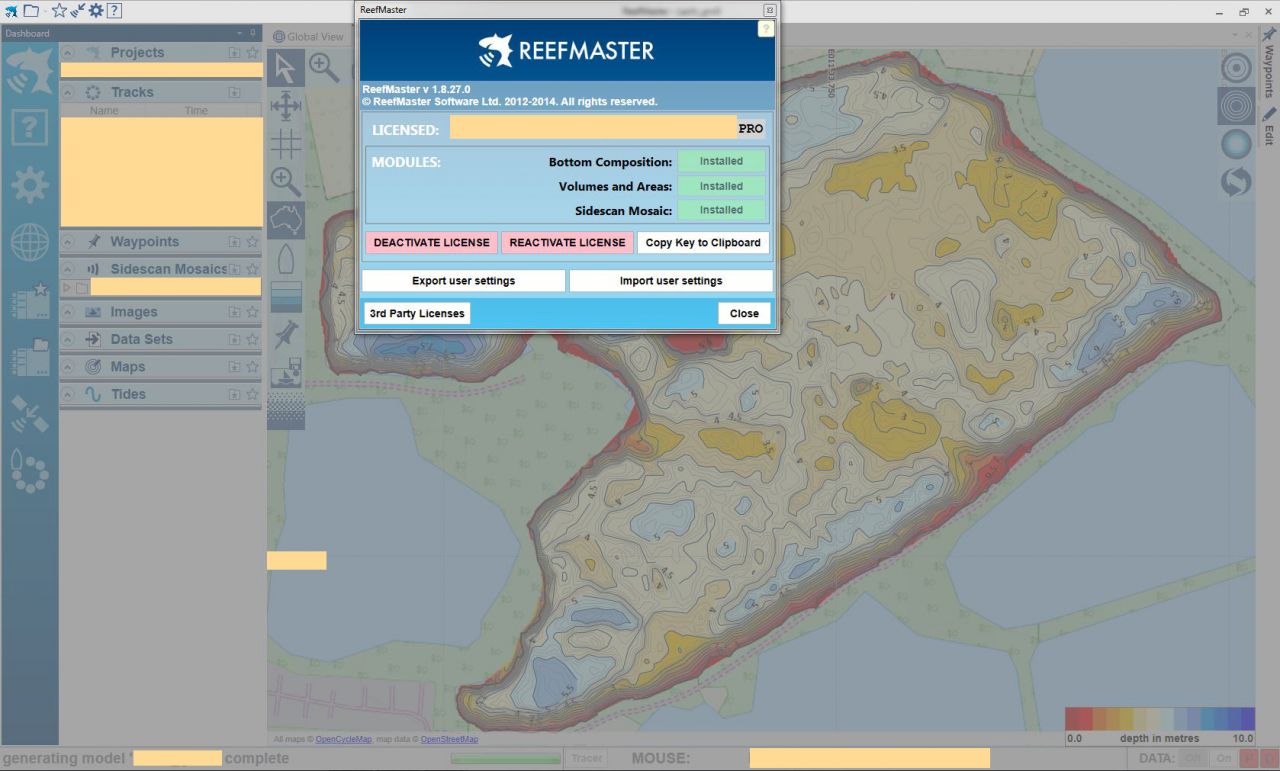Expand the folder row under Sidescan Mosaics
Screen dimensions: 1280x771
coord(67,287)
